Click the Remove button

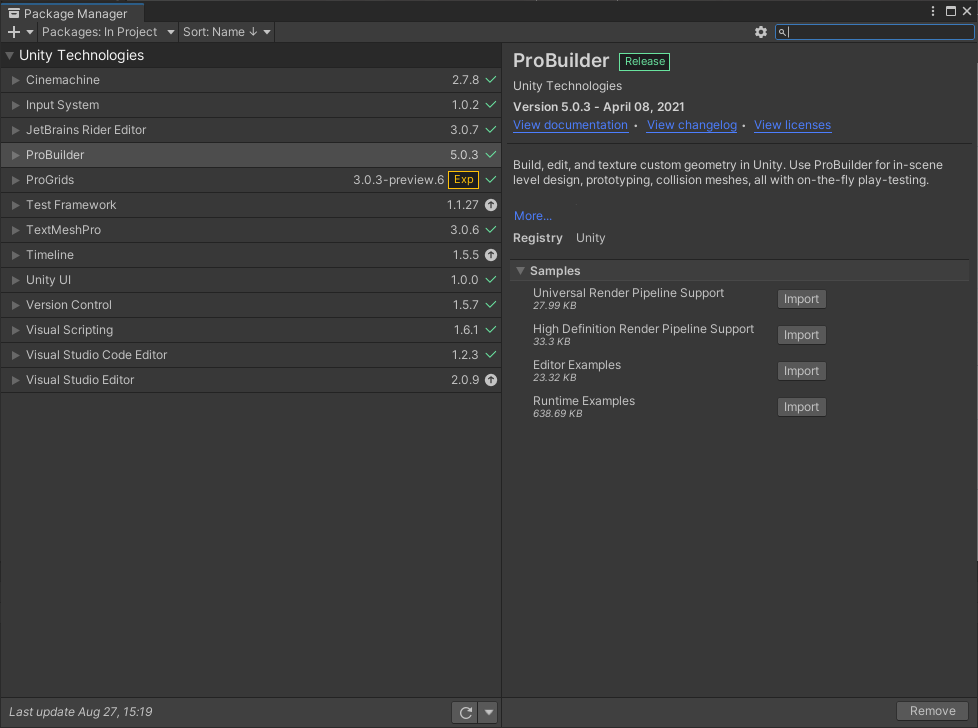(x=932, y=711)
